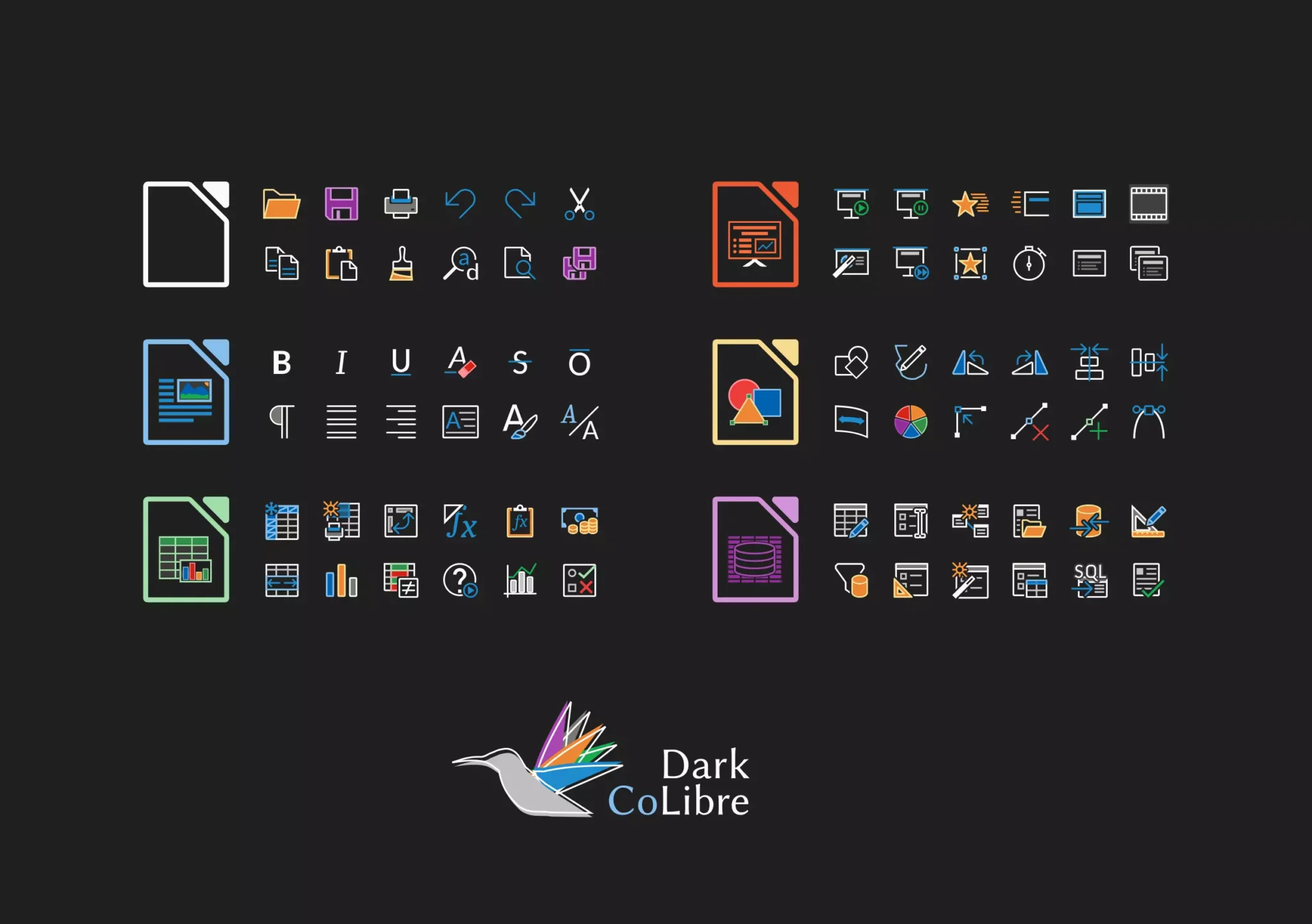This screenshot has height=924, width=1312.
Task: Select the Cut scissors icon
Action: click(x=580, y=204)
